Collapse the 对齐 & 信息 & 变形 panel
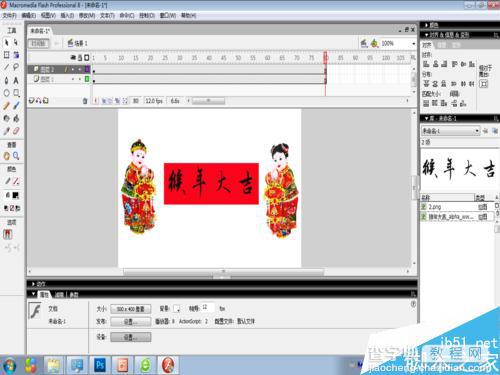Viewport: 500px width, 375px height. [x=426, y=35]
